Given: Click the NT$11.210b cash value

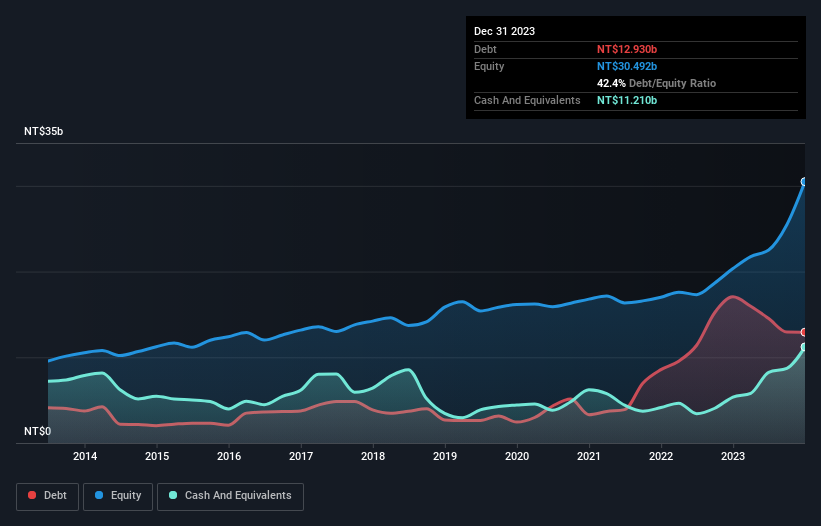Looking at the screenshot, I should (627, 100).
